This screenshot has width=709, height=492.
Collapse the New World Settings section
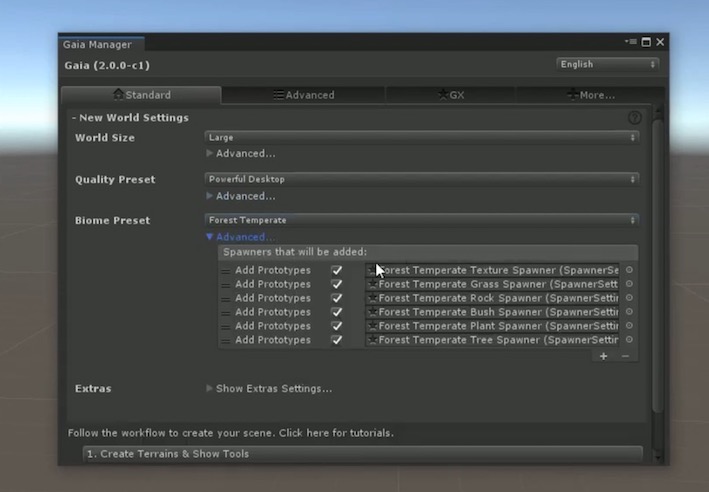[130, 118]
